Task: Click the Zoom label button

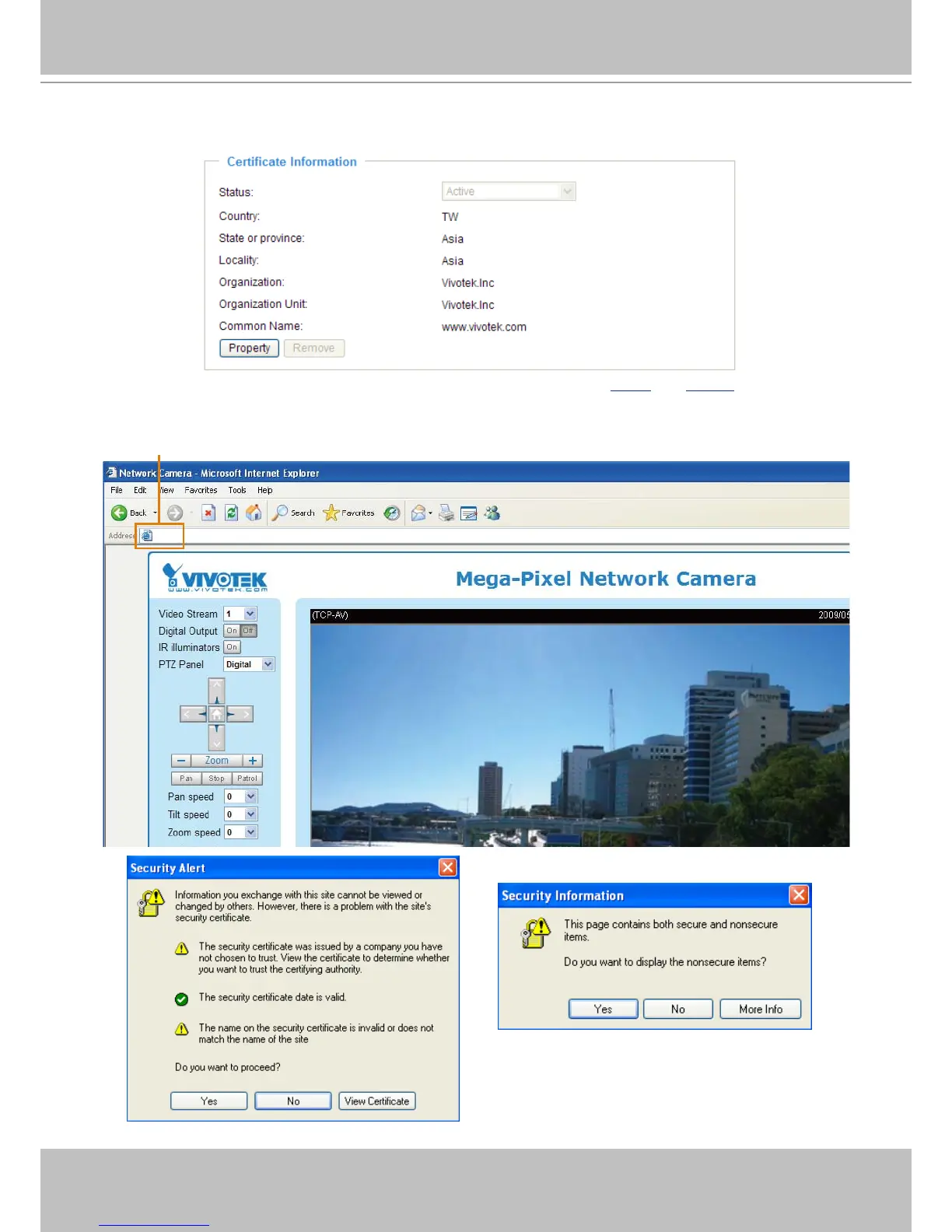Action: coord(217,761)
